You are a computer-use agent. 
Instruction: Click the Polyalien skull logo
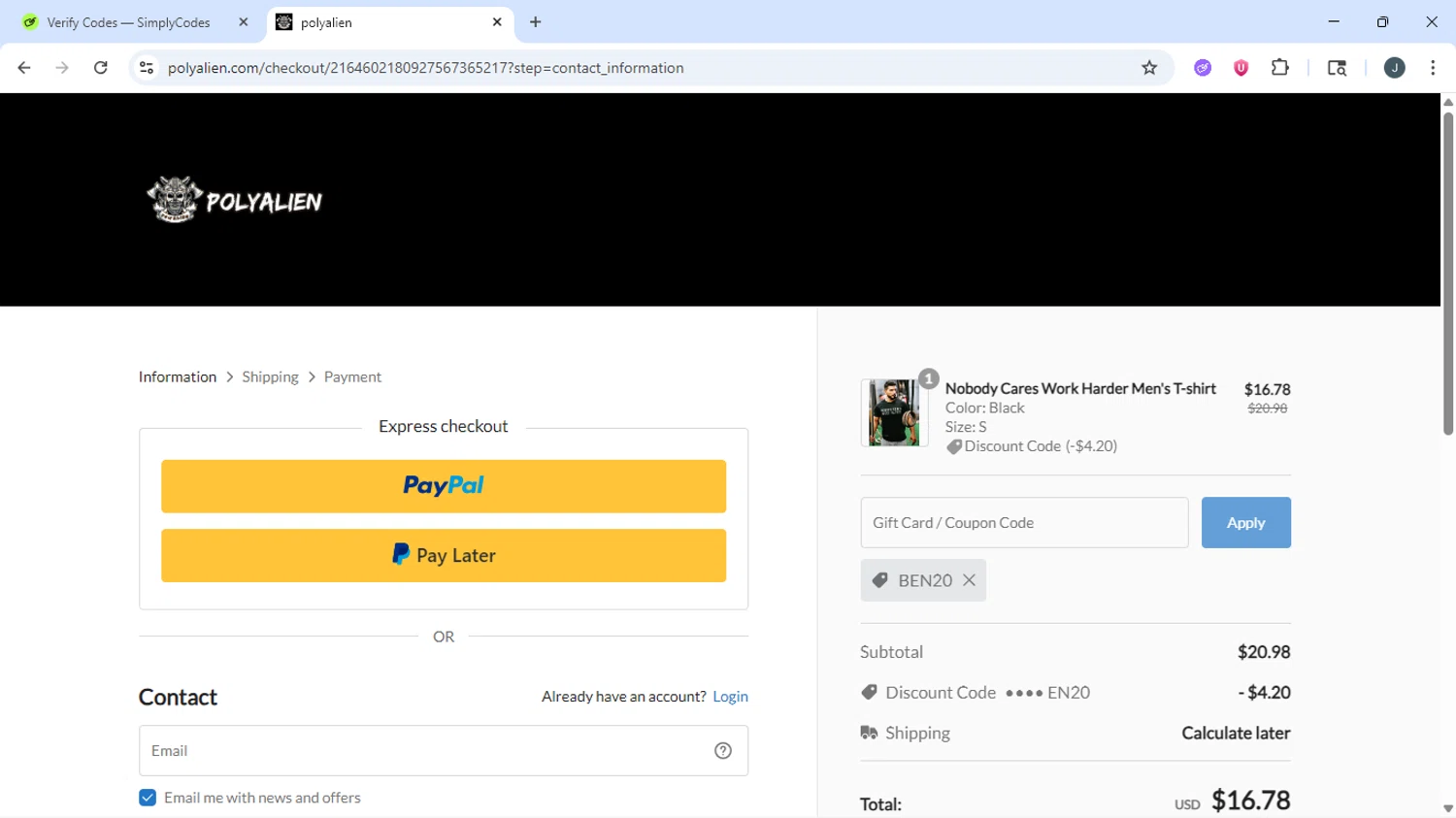235,200
